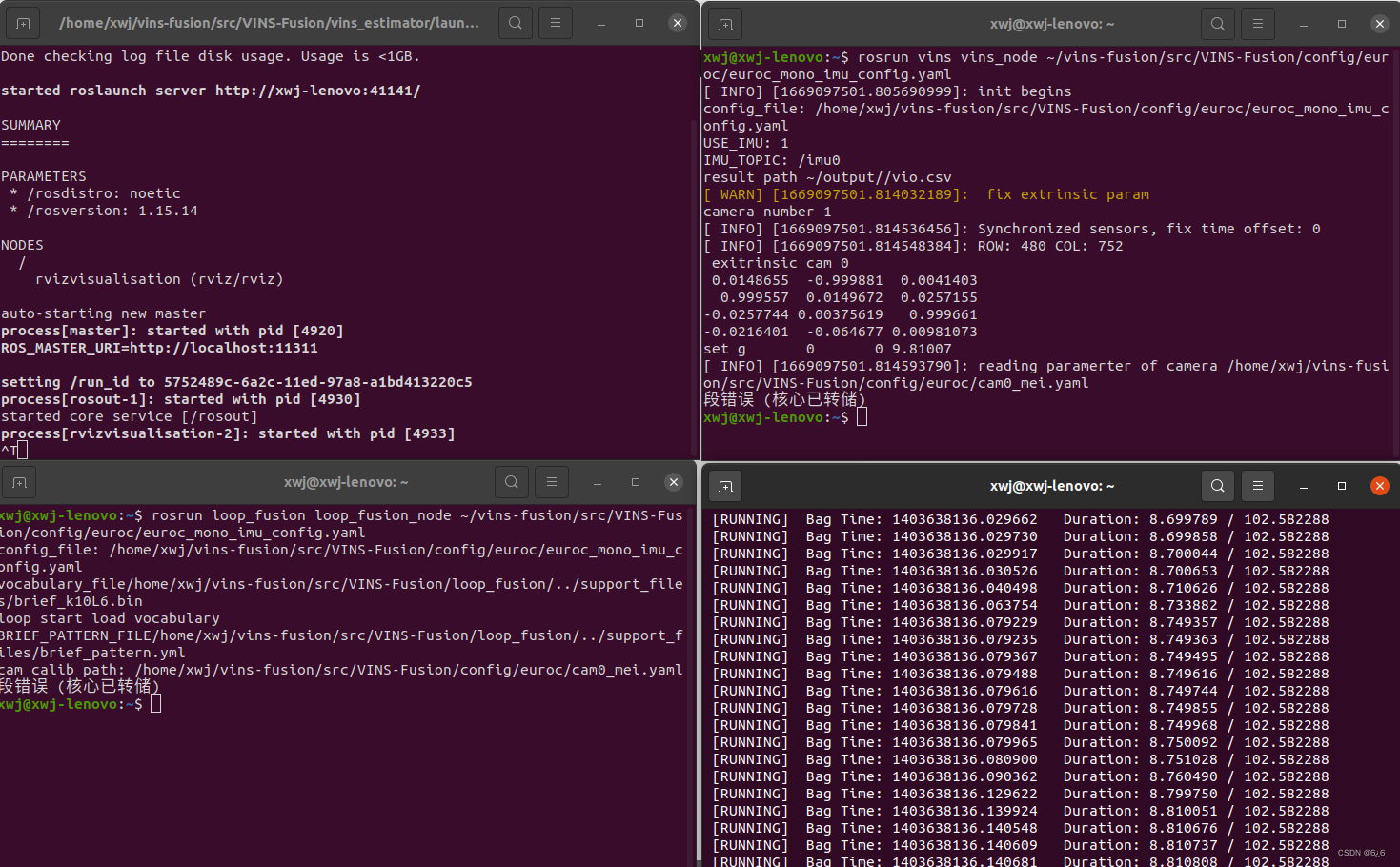The image size is (1400, 867).
Task: Click 'setting /run_id to' line in roslaunch terminal
Action: pyautogui.click(x=236, y=382)
